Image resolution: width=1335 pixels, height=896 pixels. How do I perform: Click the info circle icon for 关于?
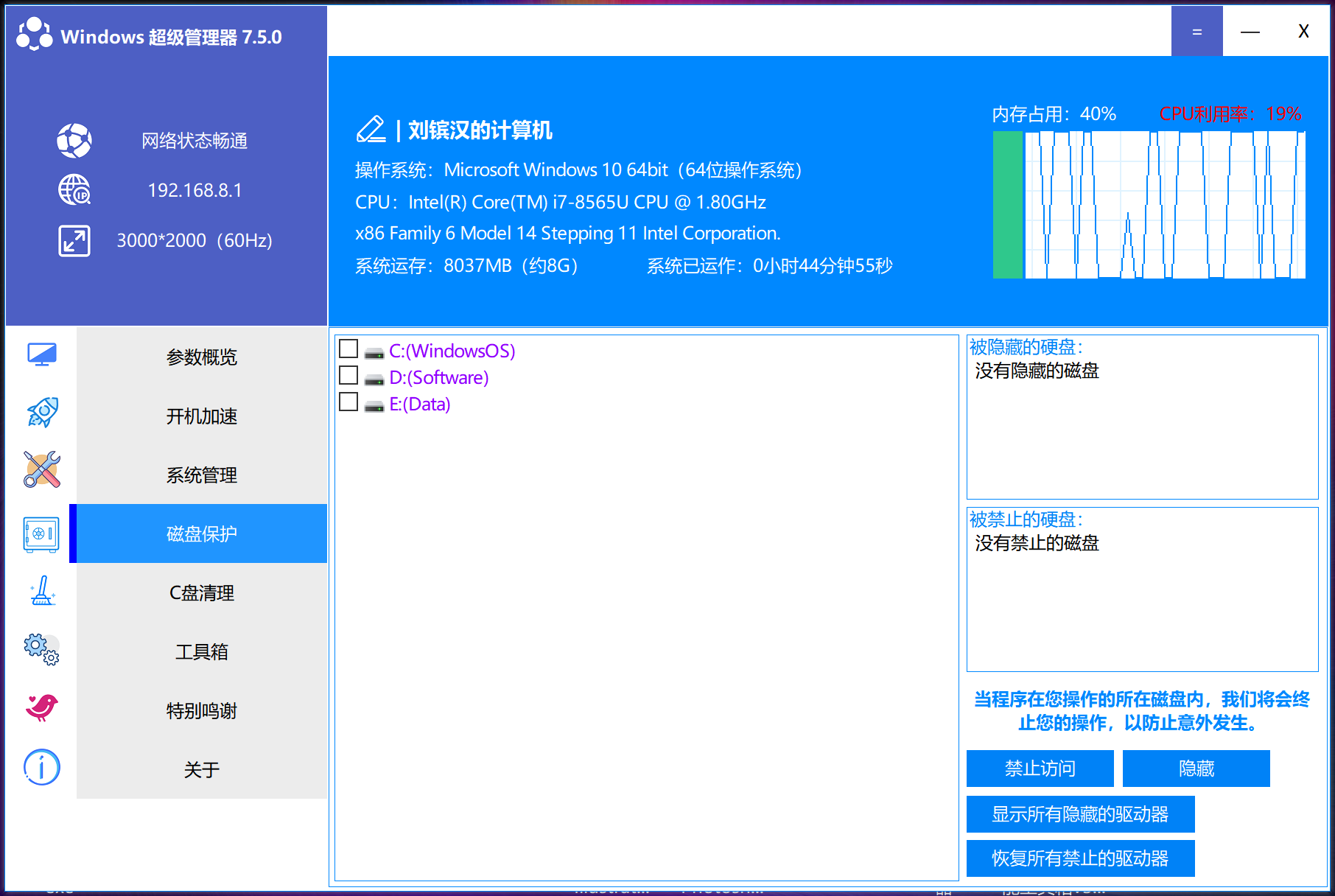42,768
